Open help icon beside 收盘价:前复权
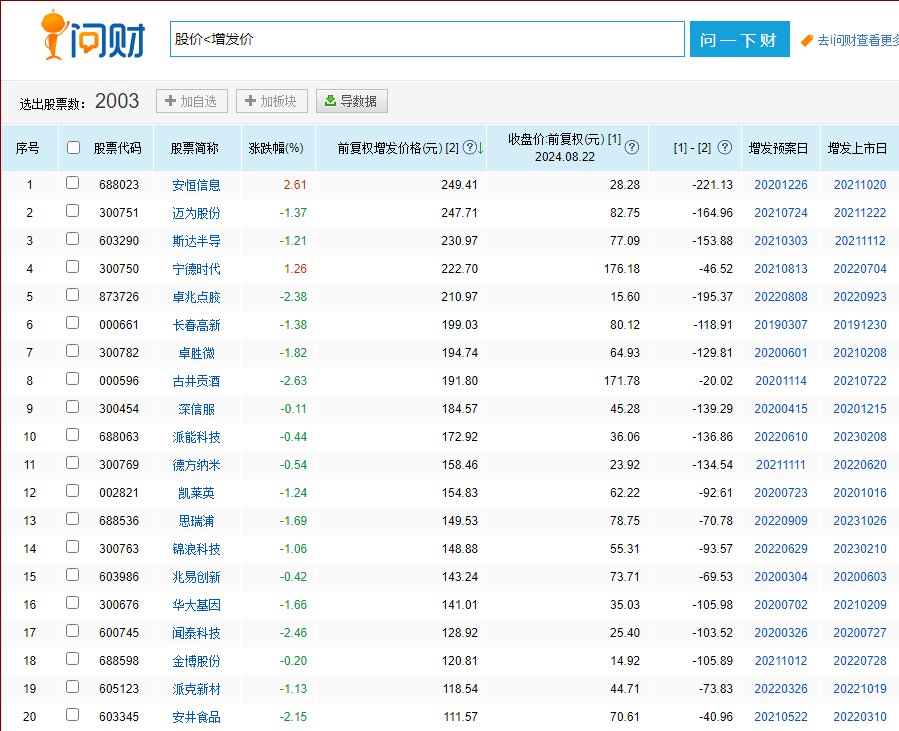 coord(631,147)
